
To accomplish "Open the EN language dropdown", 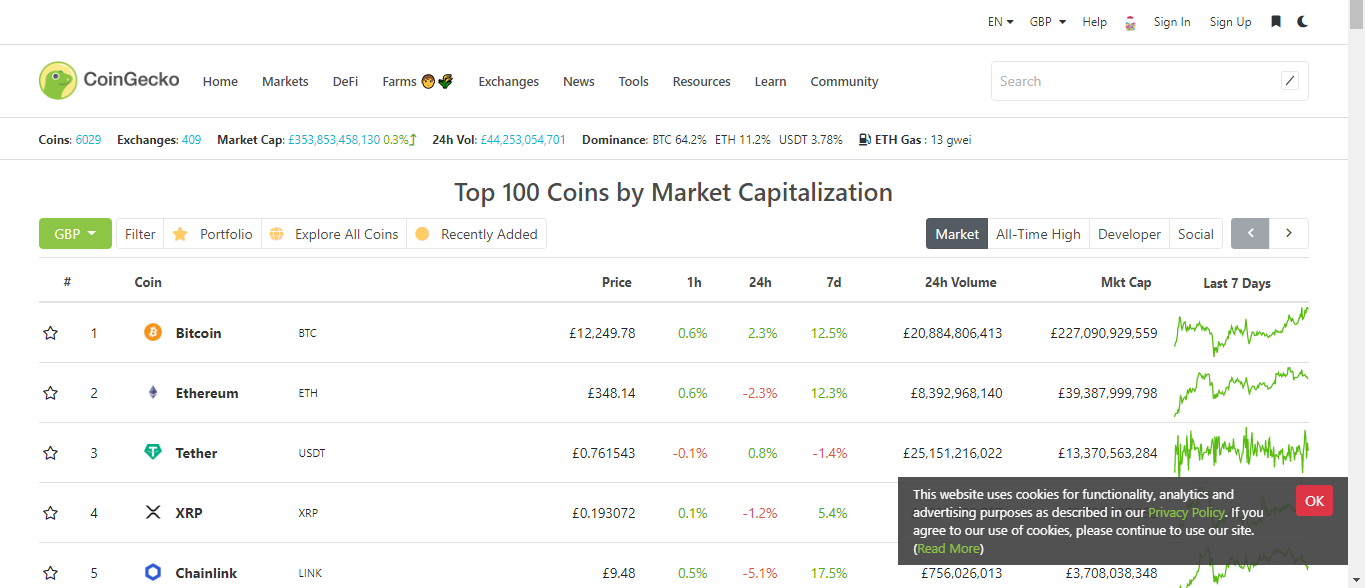I will coord(1000,22).
